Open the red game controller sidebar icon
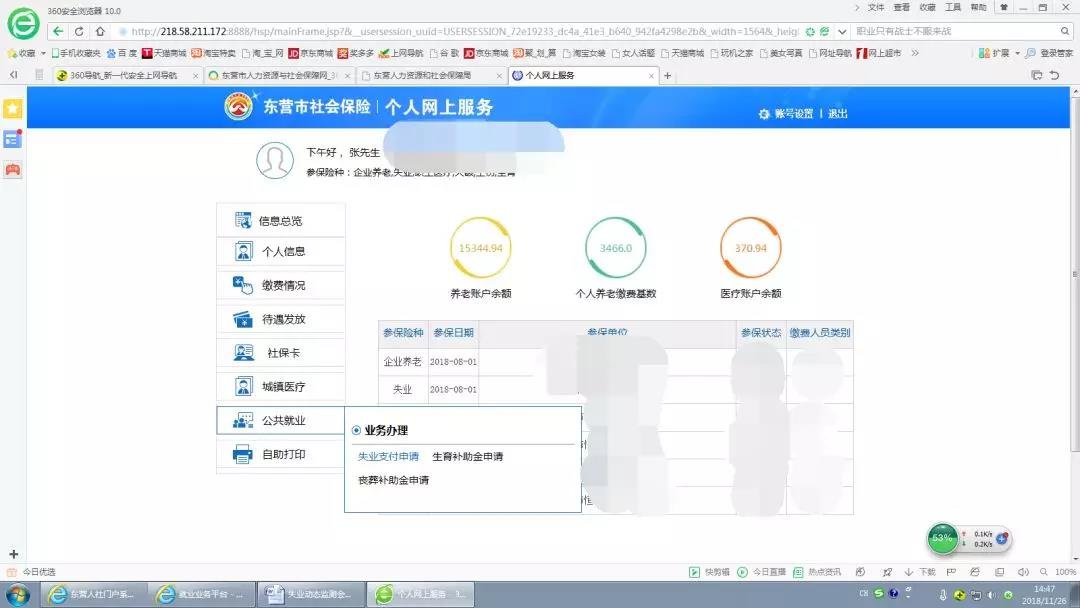Image resolution: width=1080 pixels, height=608 pixels. coord(12,169)
